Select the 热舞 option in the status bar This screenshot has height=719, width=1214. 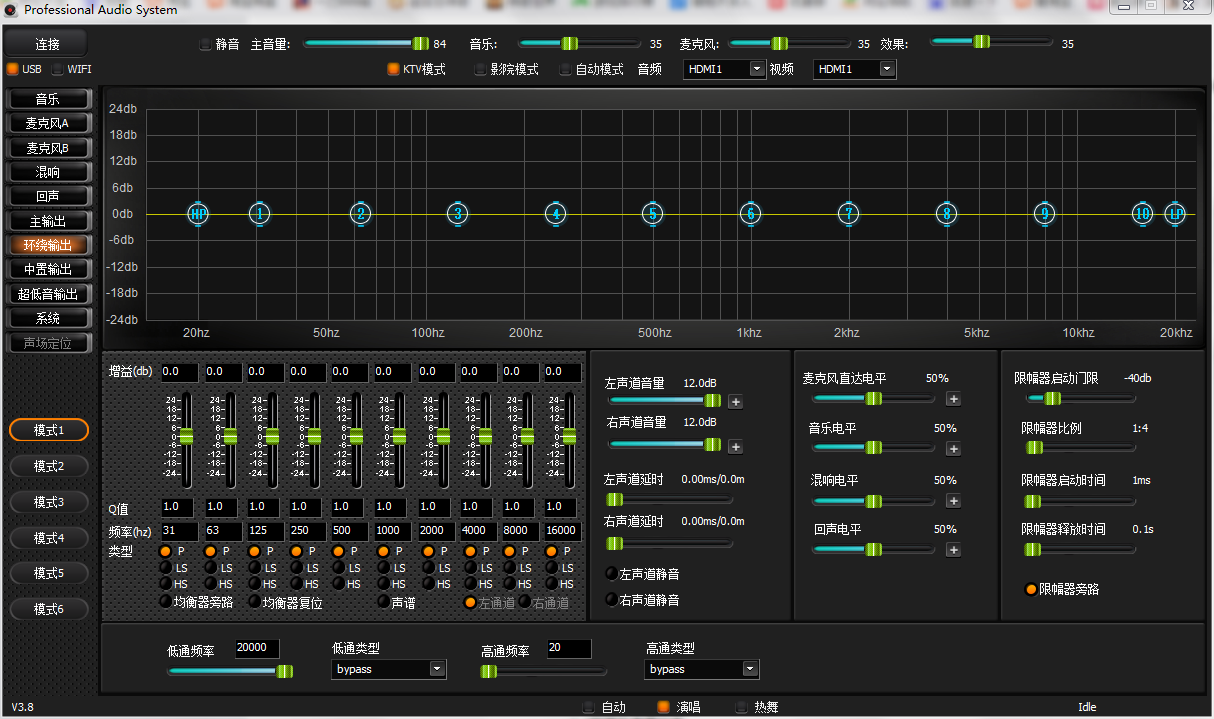pyautogui.click(x=741, y=707)
